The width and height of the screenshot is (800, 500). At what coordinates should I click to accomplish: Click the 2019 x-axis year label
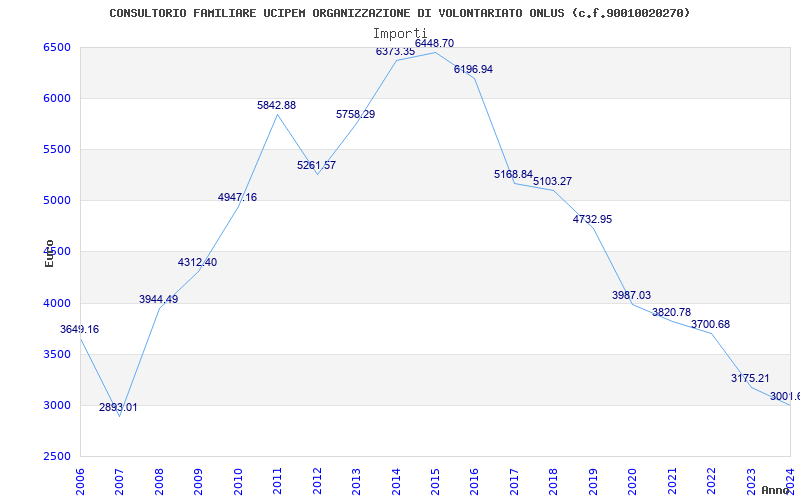tap(593, 481)
